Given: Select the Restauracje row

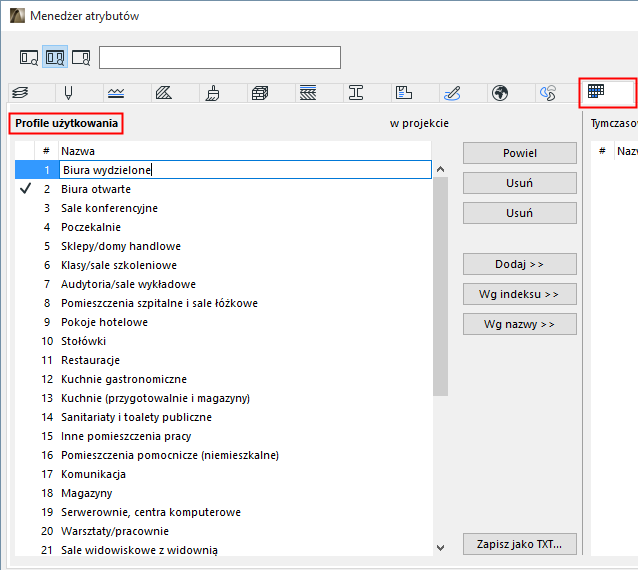Looking at the screenshot, I should (x=223, y=360).
